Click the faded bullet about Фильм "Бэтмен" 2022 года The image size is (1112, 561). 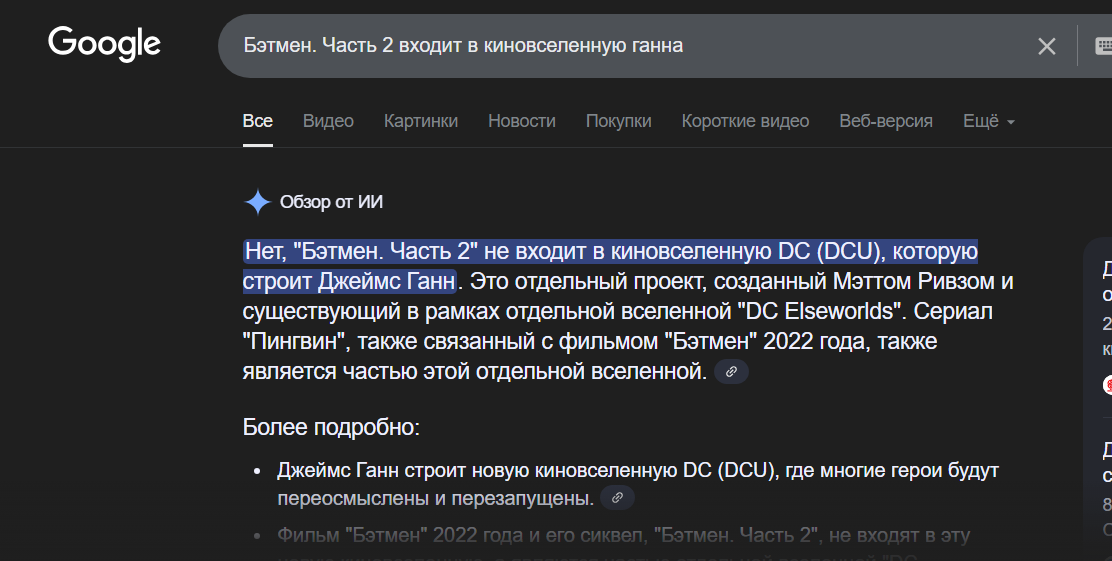(623, 535)
